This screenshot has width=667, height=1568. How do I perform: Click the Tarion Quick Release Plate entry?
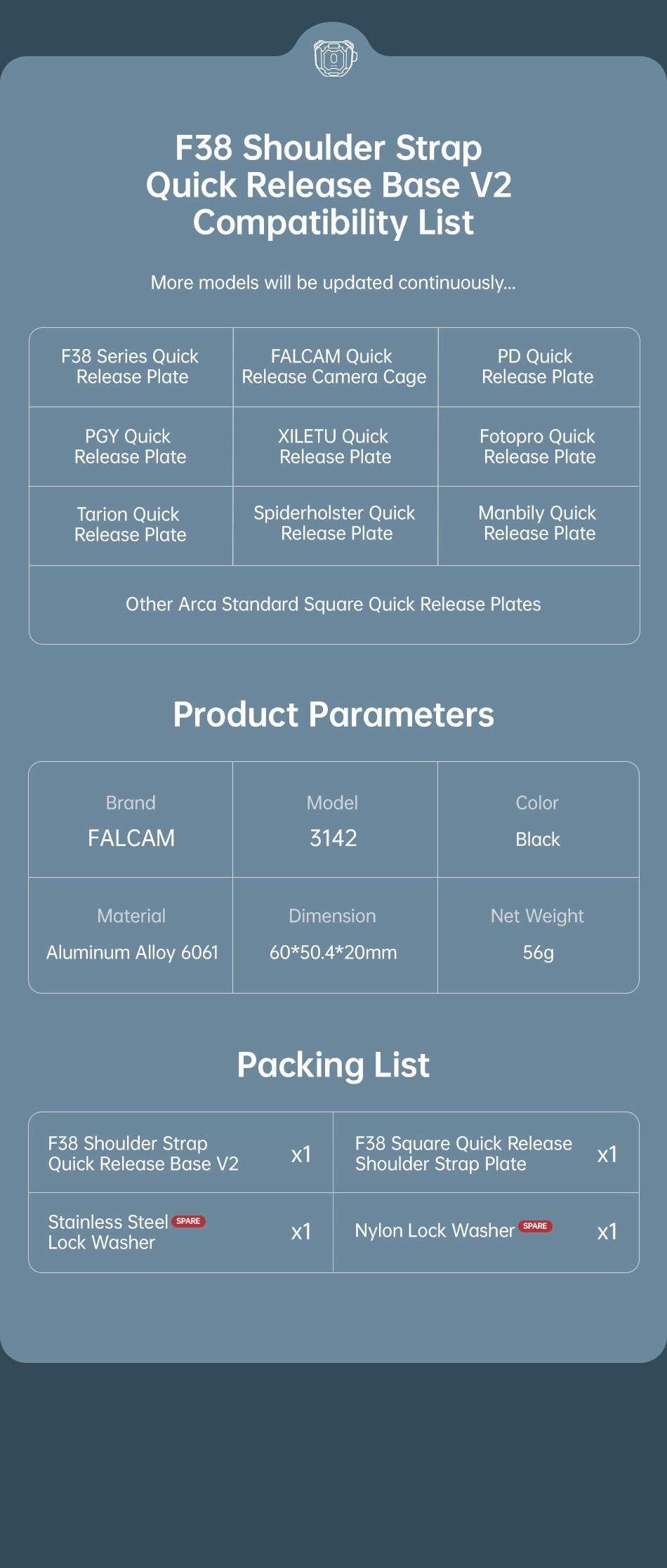tap(131, 525)
